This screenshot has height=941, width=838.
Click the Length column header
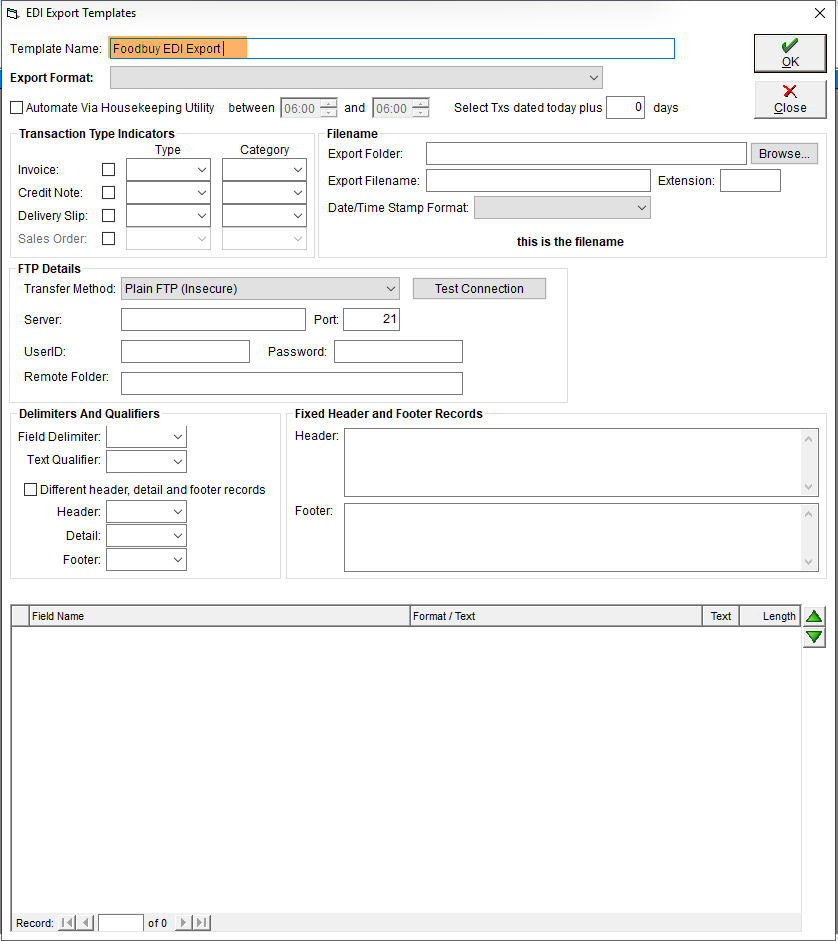pos(770,616)
